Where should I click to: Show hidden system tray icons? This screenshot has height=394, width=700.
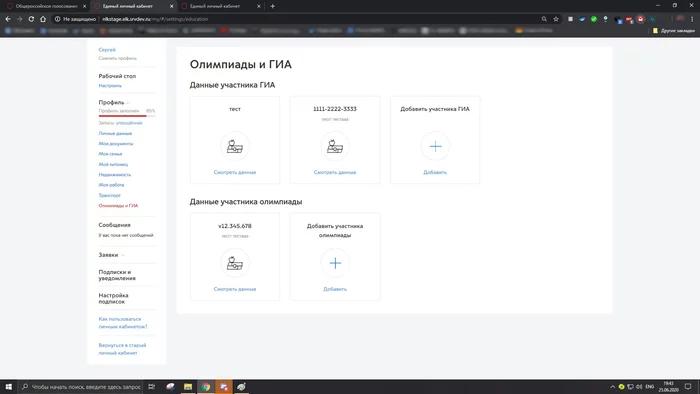(x=612, y=387)
